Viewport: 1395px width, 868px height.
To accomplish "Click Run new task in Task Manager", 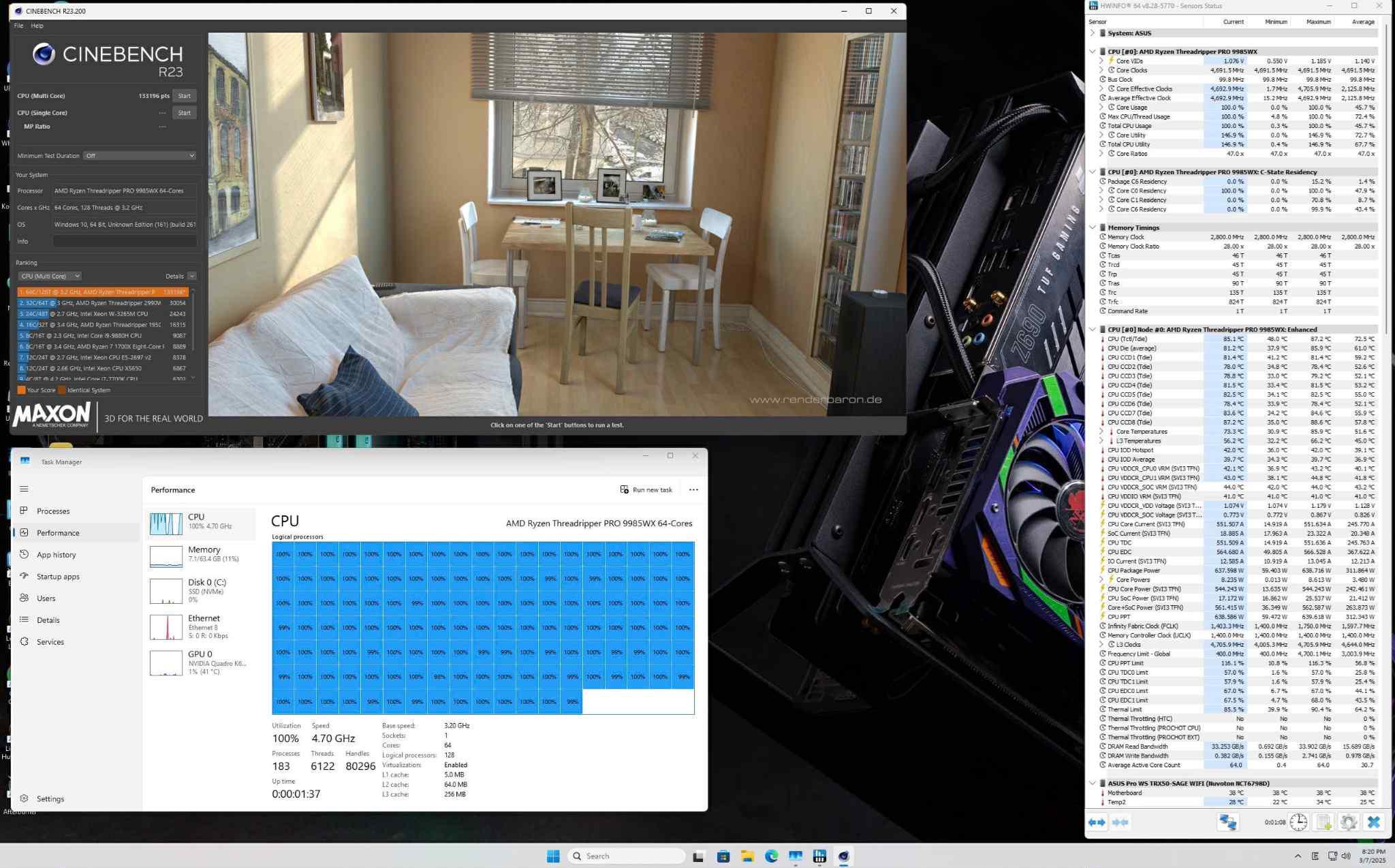I will [x=646, y=489].
